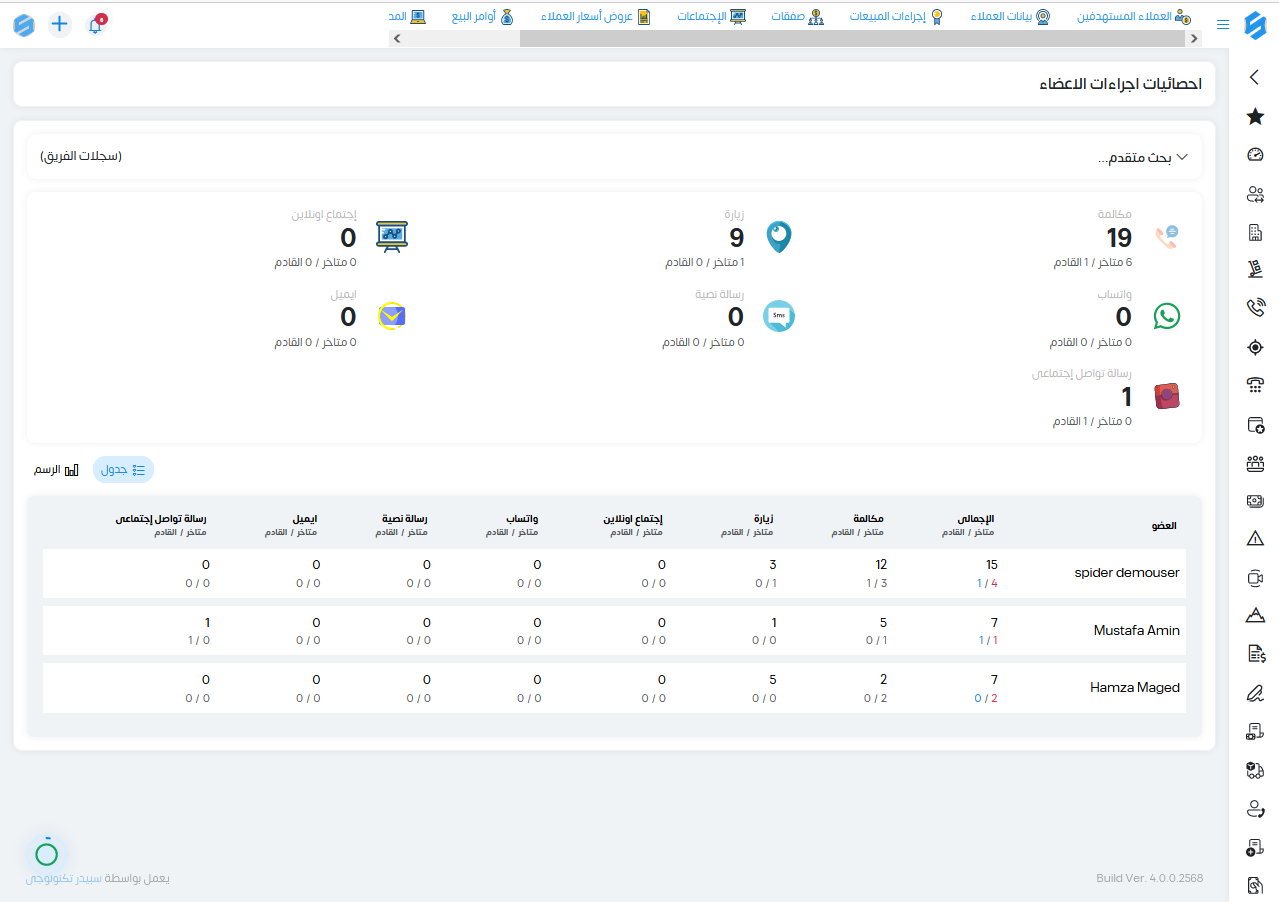Click the واتساب WhatsApp stat card
This screenshot has height=902, width=1279.
pyautogui.click(x=1116, y=318)
